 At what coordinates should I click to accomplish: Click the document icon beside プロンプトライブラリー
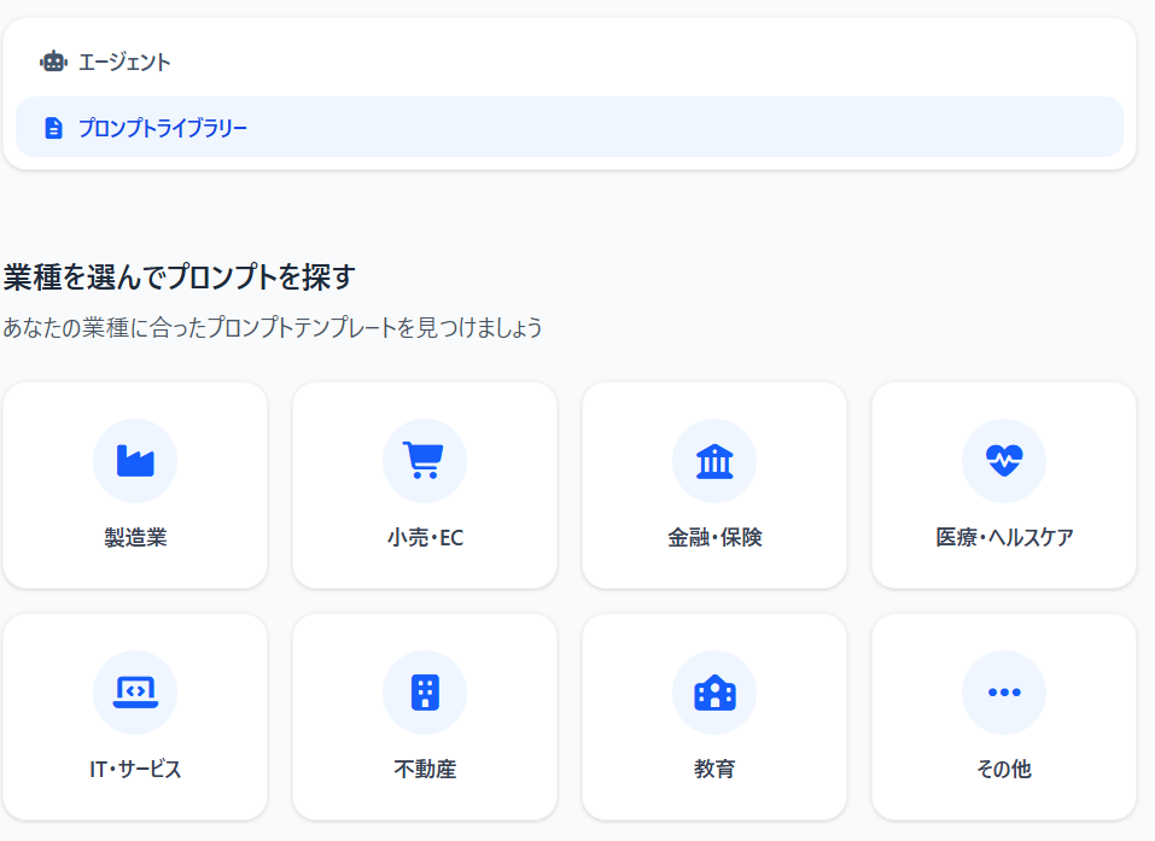tap(53, 127)
